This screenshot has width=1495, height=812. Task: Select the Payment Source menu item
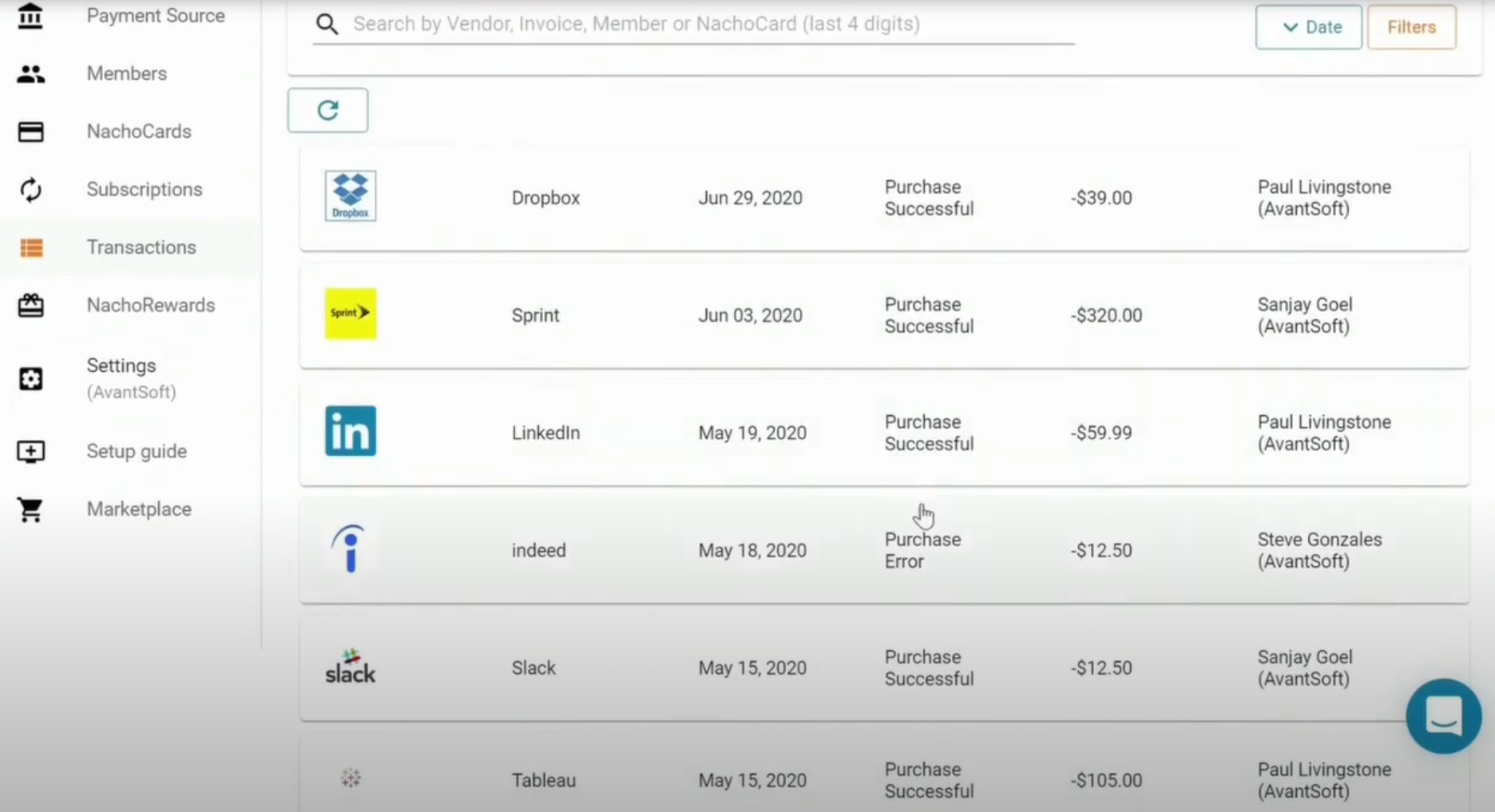pyautogui.click(x=155, y=16)
